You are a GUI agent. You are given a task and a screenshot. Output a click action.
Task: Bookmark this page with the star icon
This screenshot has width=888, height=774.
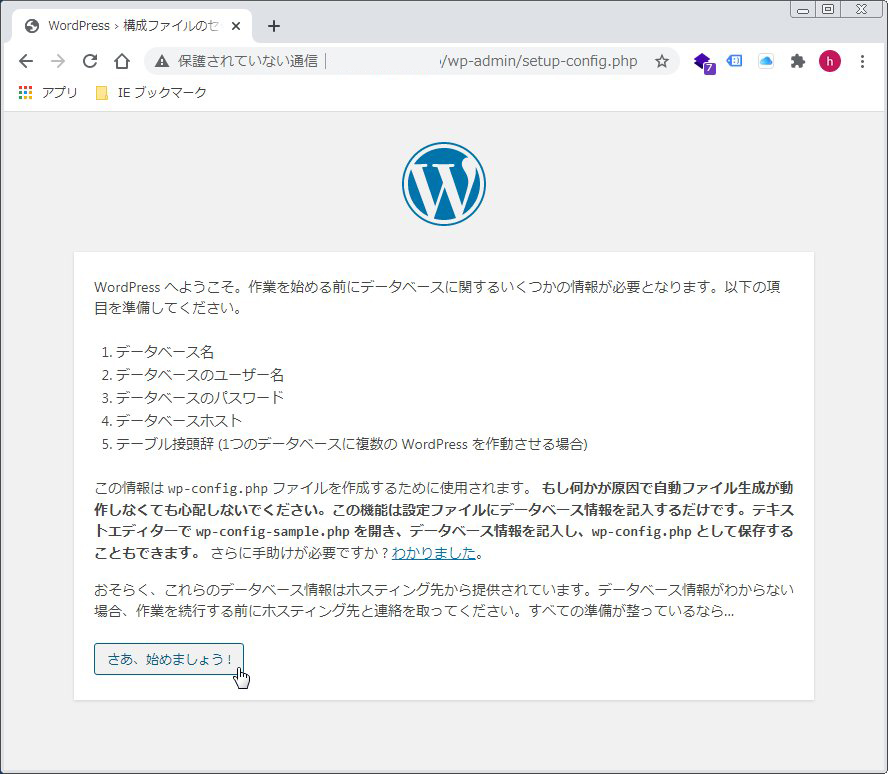[x=661, y=61]
